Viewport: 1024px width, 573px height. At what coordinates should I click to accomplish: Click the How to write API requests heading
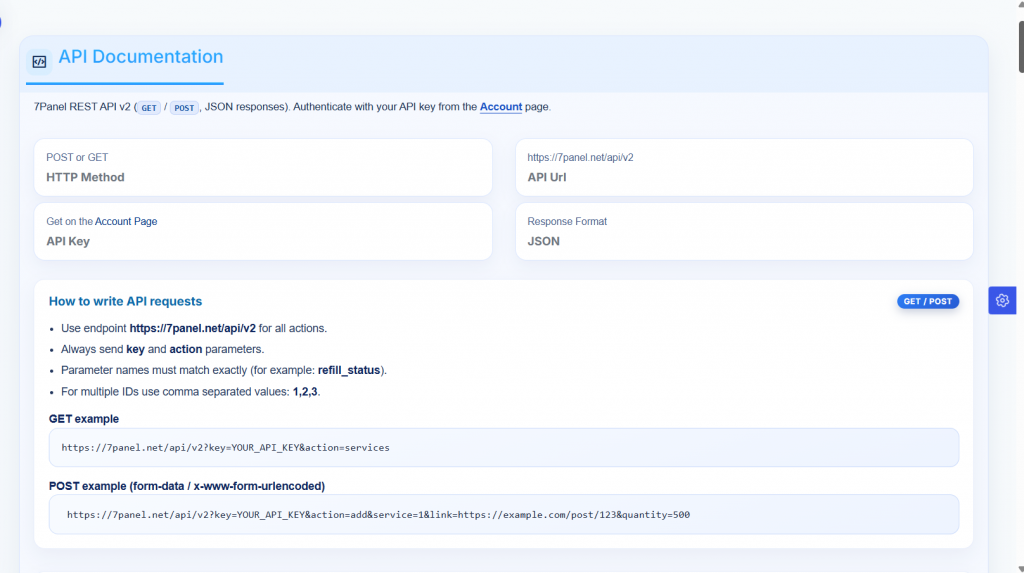click(x=125, y=301)
